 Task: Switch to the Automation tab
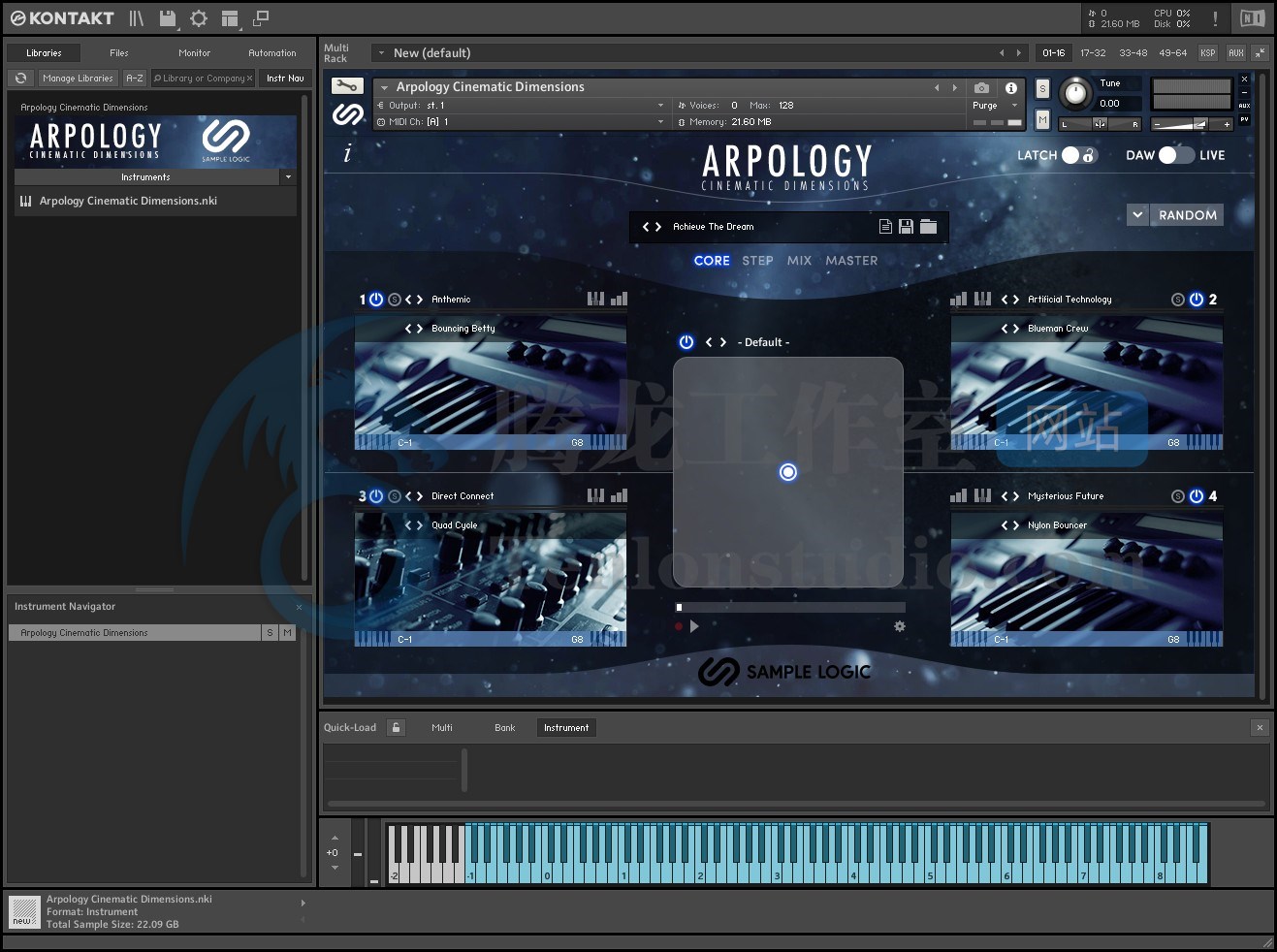[x=272, y=53]
